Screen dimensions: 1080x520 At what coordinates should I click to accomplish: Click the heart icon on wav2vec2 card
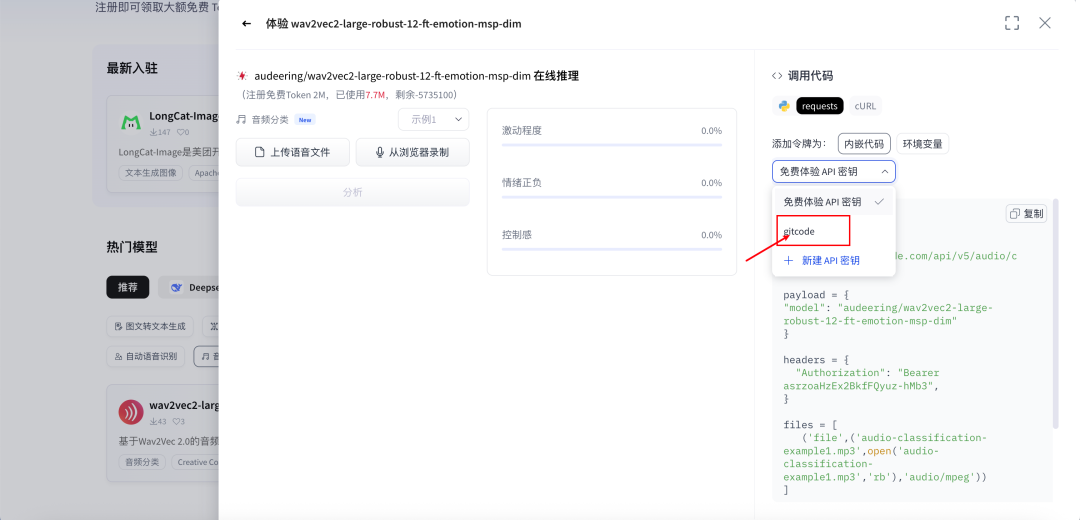click(x=176, y=422)
